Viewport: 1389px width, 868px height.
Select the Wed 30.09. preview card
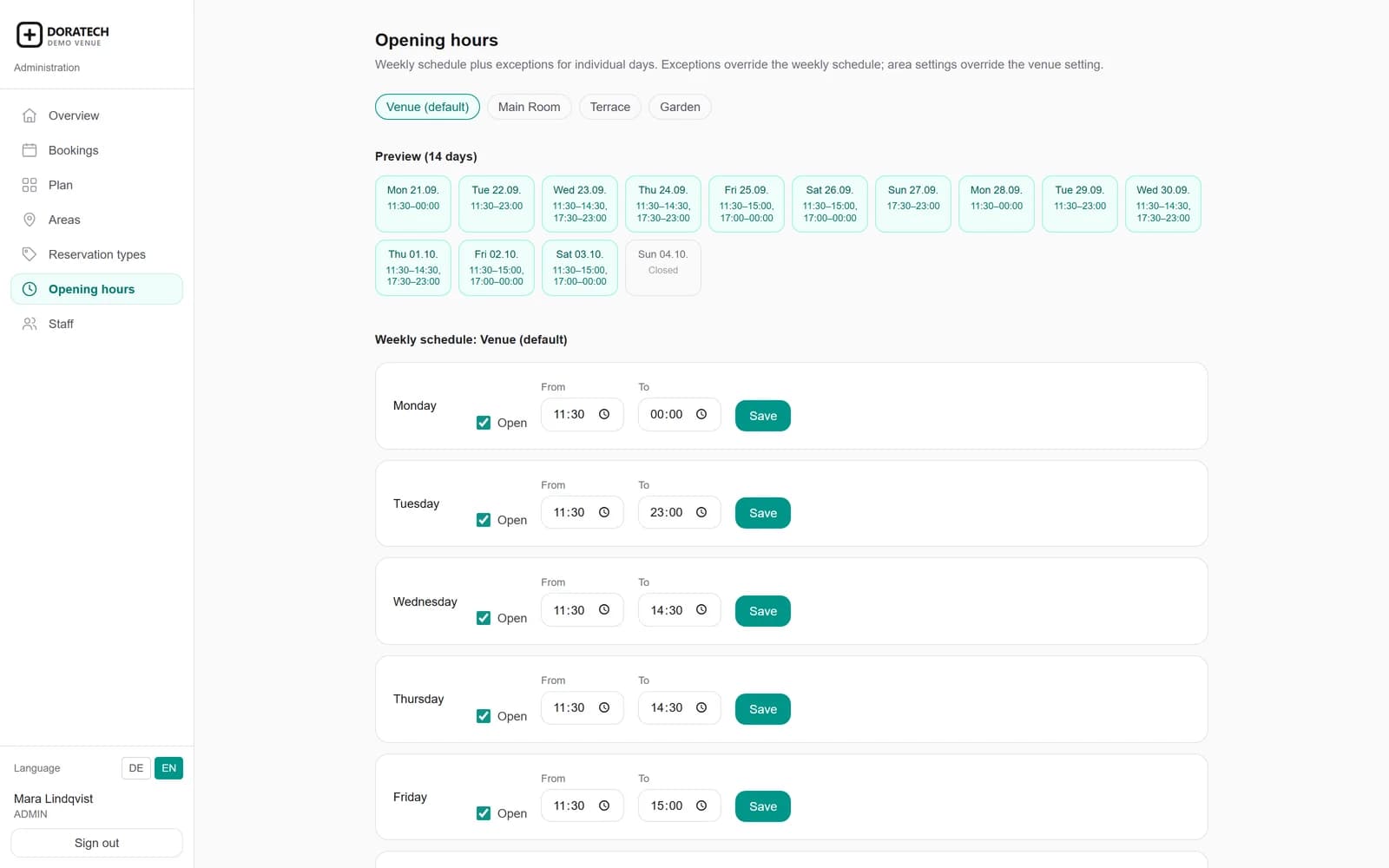tap(1163, 204)
